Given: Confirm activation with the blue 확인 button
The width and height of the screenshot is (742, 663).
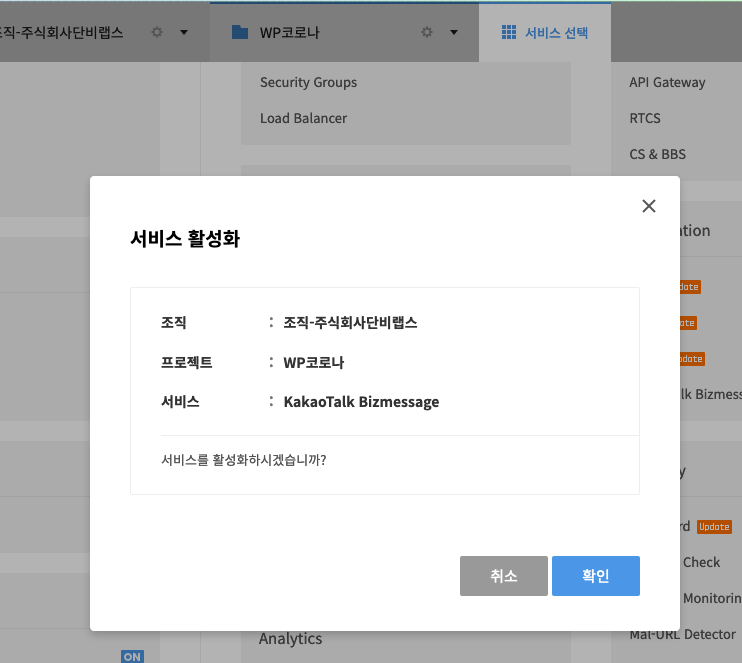Looking at the screenshot, I should [x=595, y=575].
